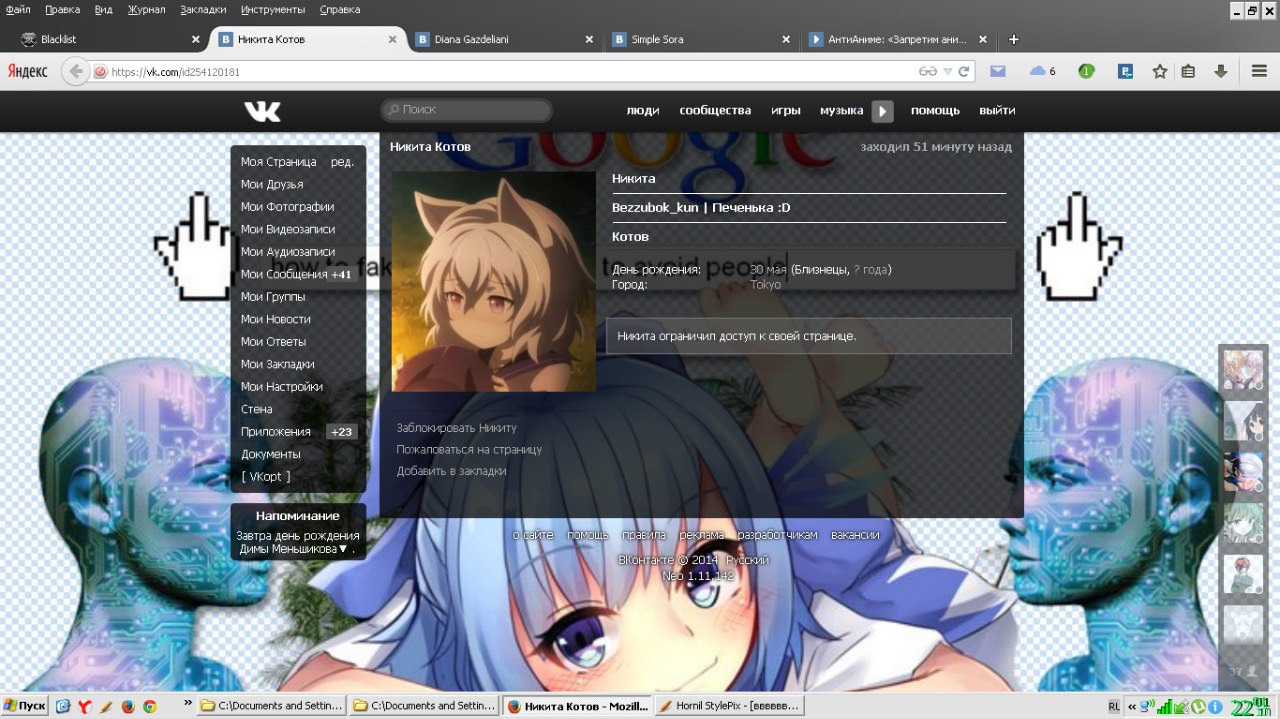Click ред. edit link in sidebar
1280x719 pixels.
342,162
